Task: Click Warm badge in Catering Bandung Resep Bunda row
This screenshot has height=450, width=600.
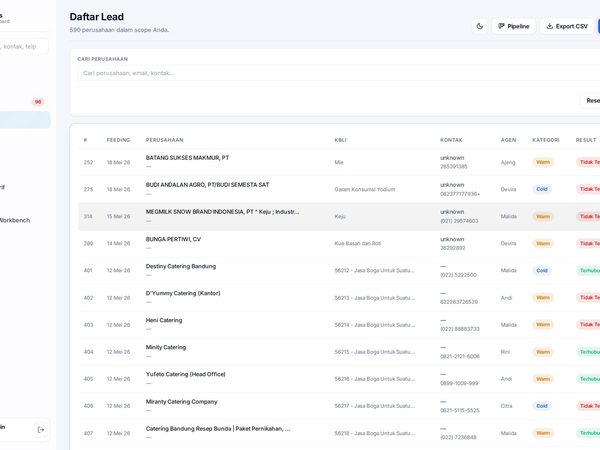Action: pos(543,433)
